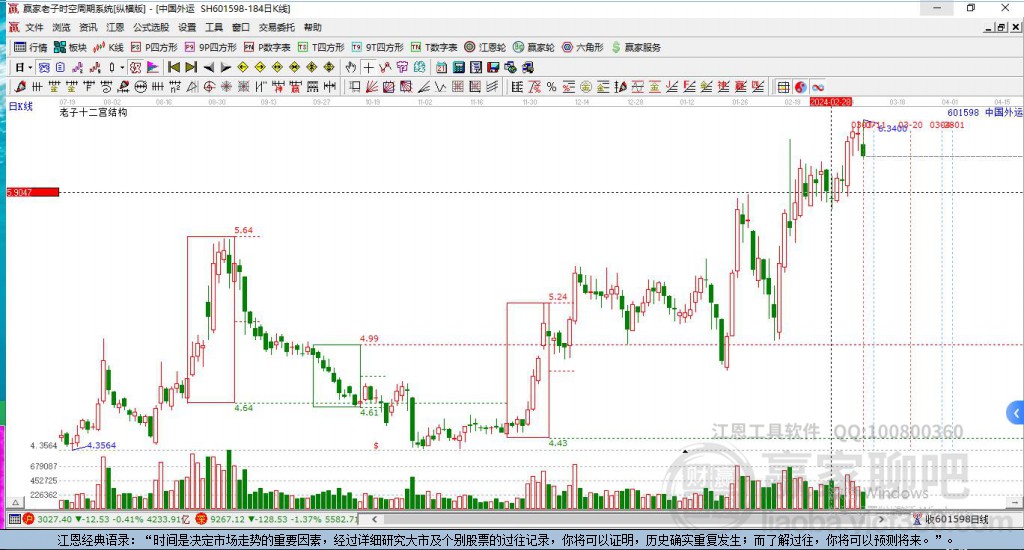Open the 江恩轮 tool
The image size is (1024, 550).
tap(485, 47)
